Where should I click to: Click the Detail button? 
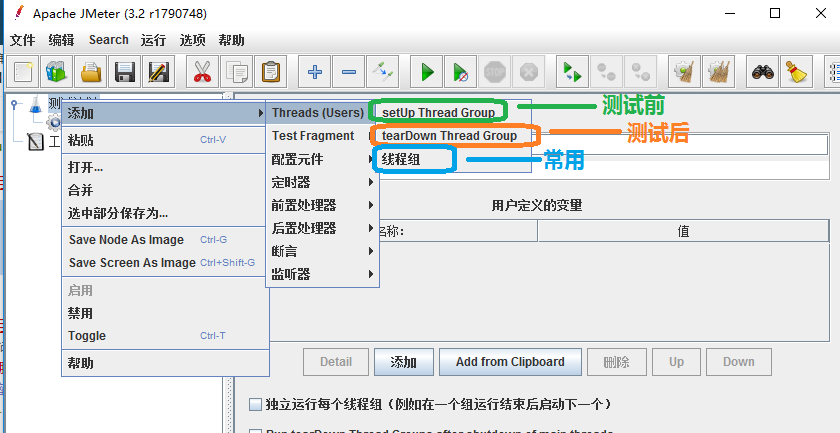click(x=336, y=362)
